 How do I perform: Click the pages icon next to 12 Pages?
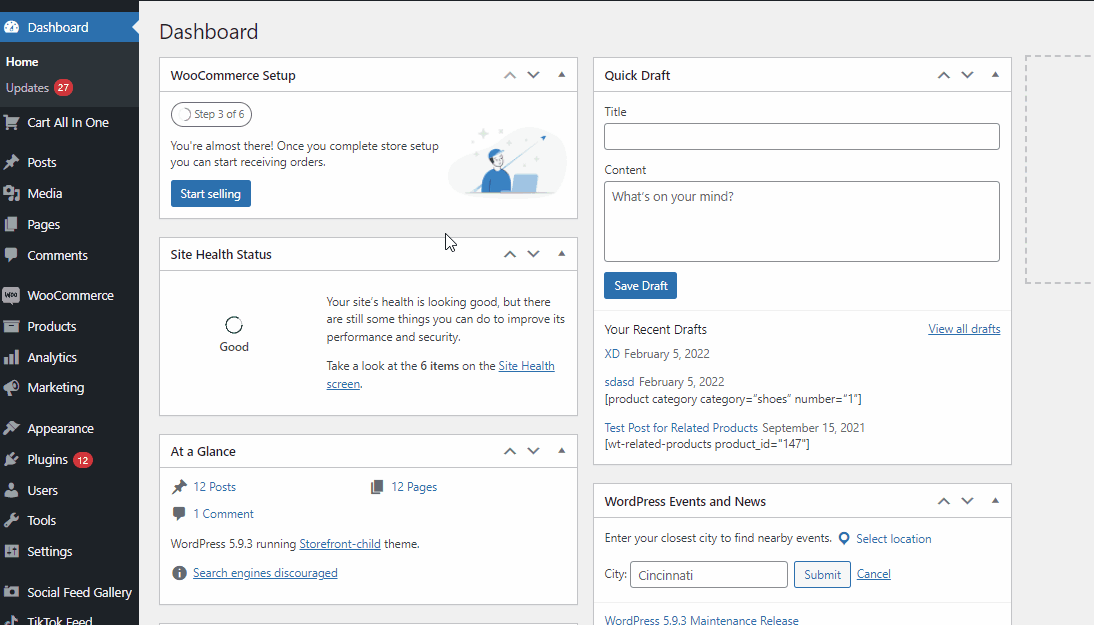[377, 487]
